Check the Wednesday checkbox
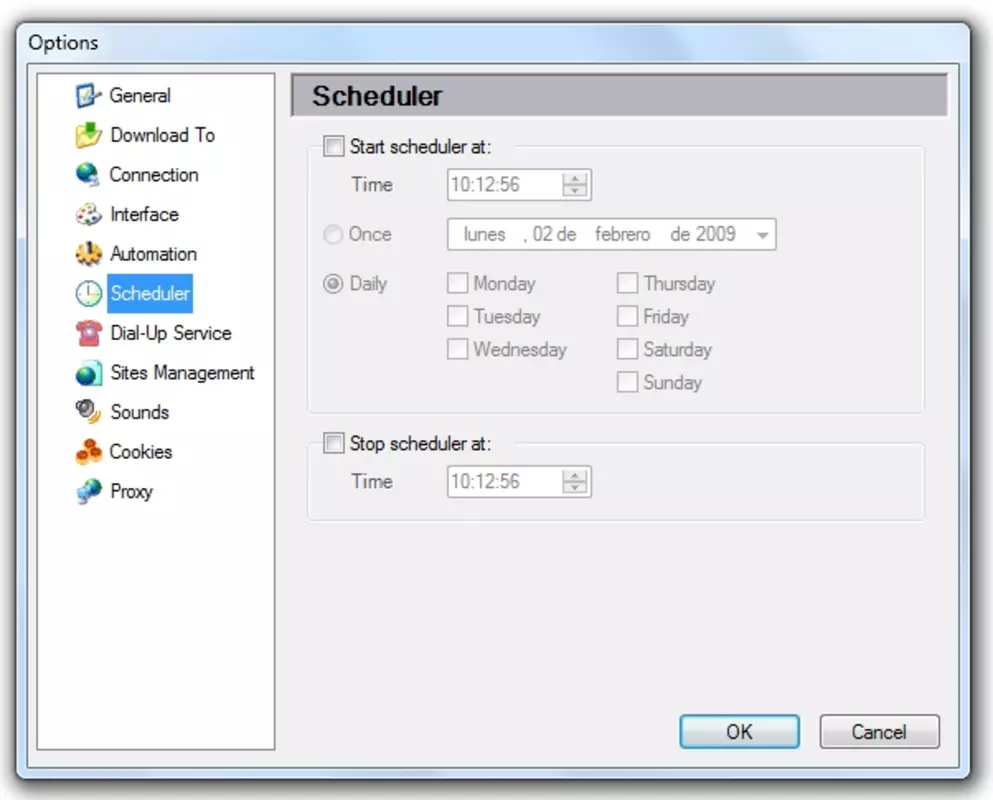This screenshot has width=993, height=800. click(x=457, y=348)
